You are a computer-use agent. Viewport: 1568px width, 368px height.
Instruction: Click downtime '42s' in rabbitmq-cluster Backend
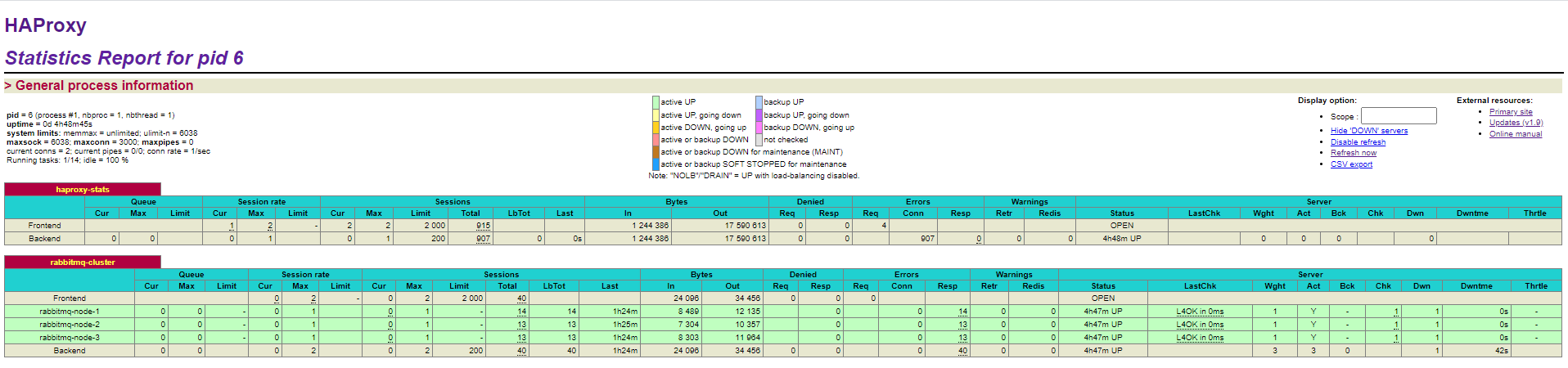coord(1502,351)
